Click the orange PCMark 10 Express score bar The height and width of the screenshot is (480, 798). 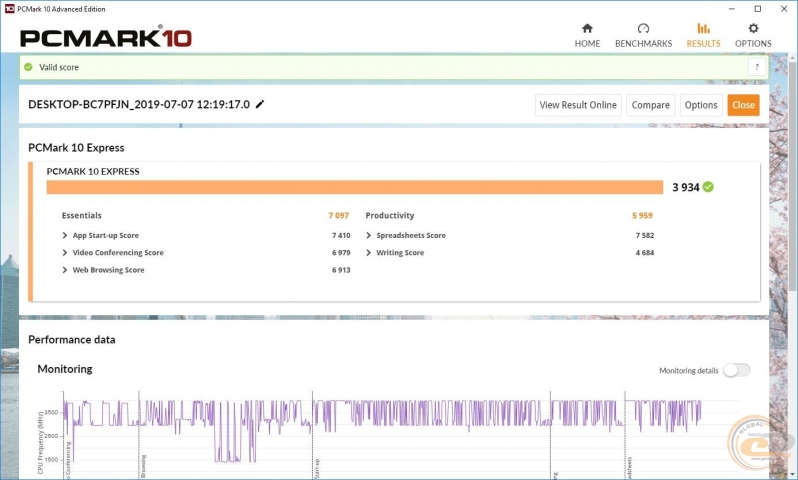[x=355, y=187]
